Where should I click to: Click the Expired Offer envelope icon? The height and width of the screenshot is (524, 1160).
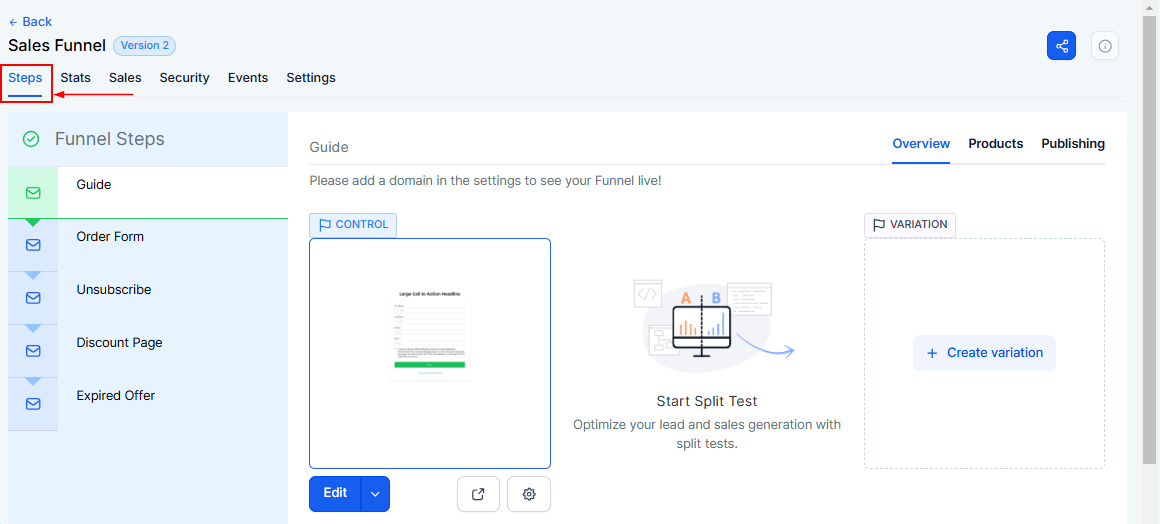33,404
